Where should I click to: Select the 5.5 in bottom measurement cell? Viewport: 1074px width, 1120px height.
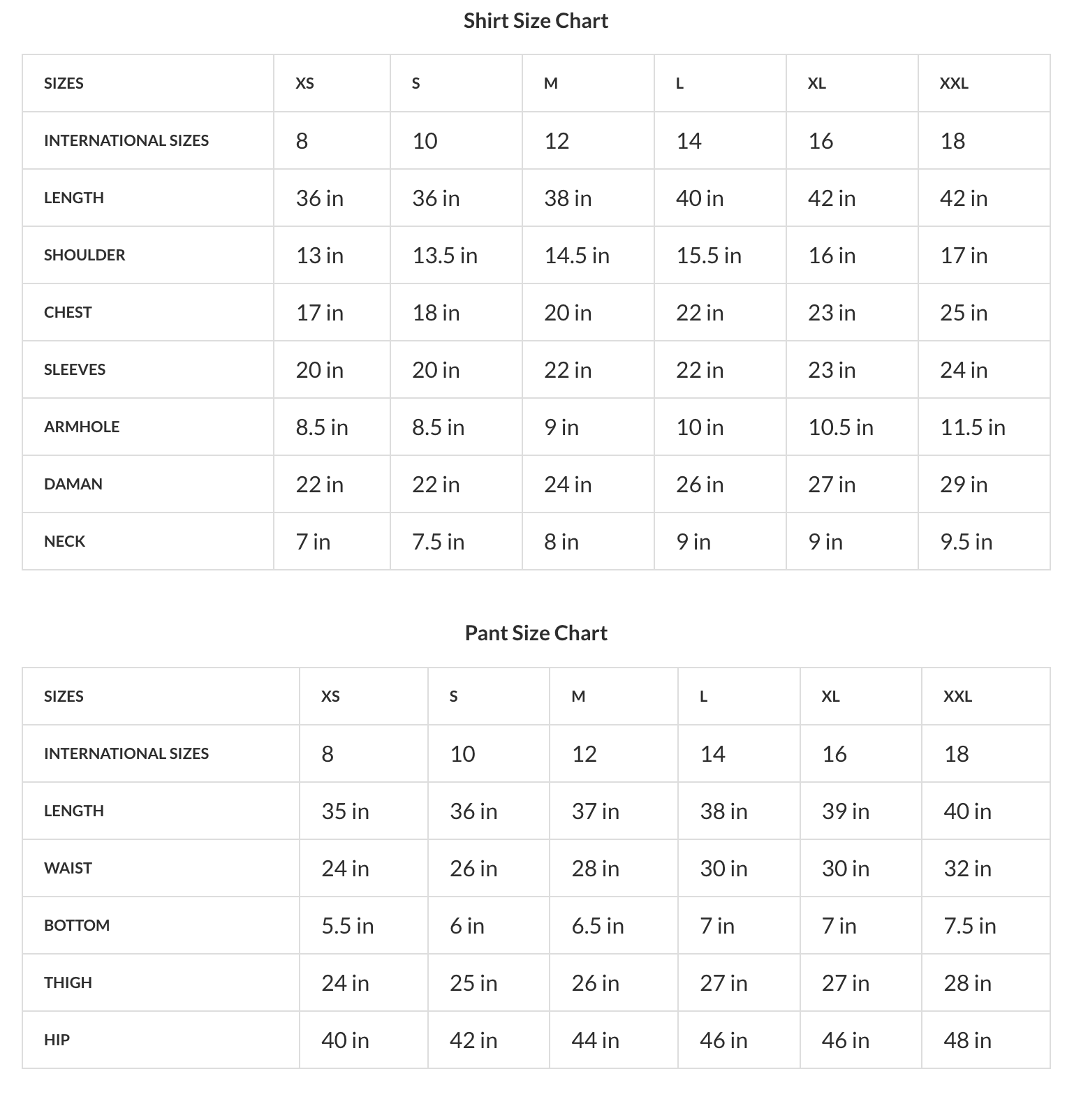(x=348, y=926)
